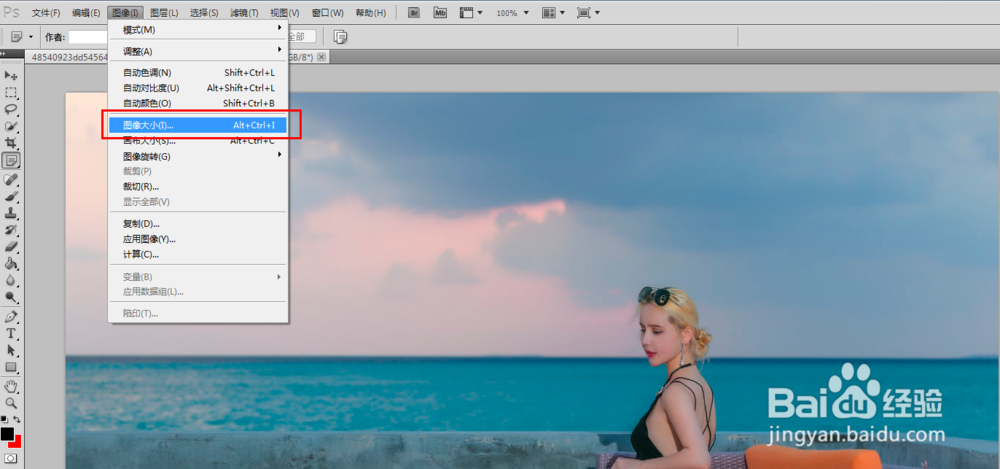Select the Hand tool
Screen dimensions: 1000x469
click(x=11, y=386)
